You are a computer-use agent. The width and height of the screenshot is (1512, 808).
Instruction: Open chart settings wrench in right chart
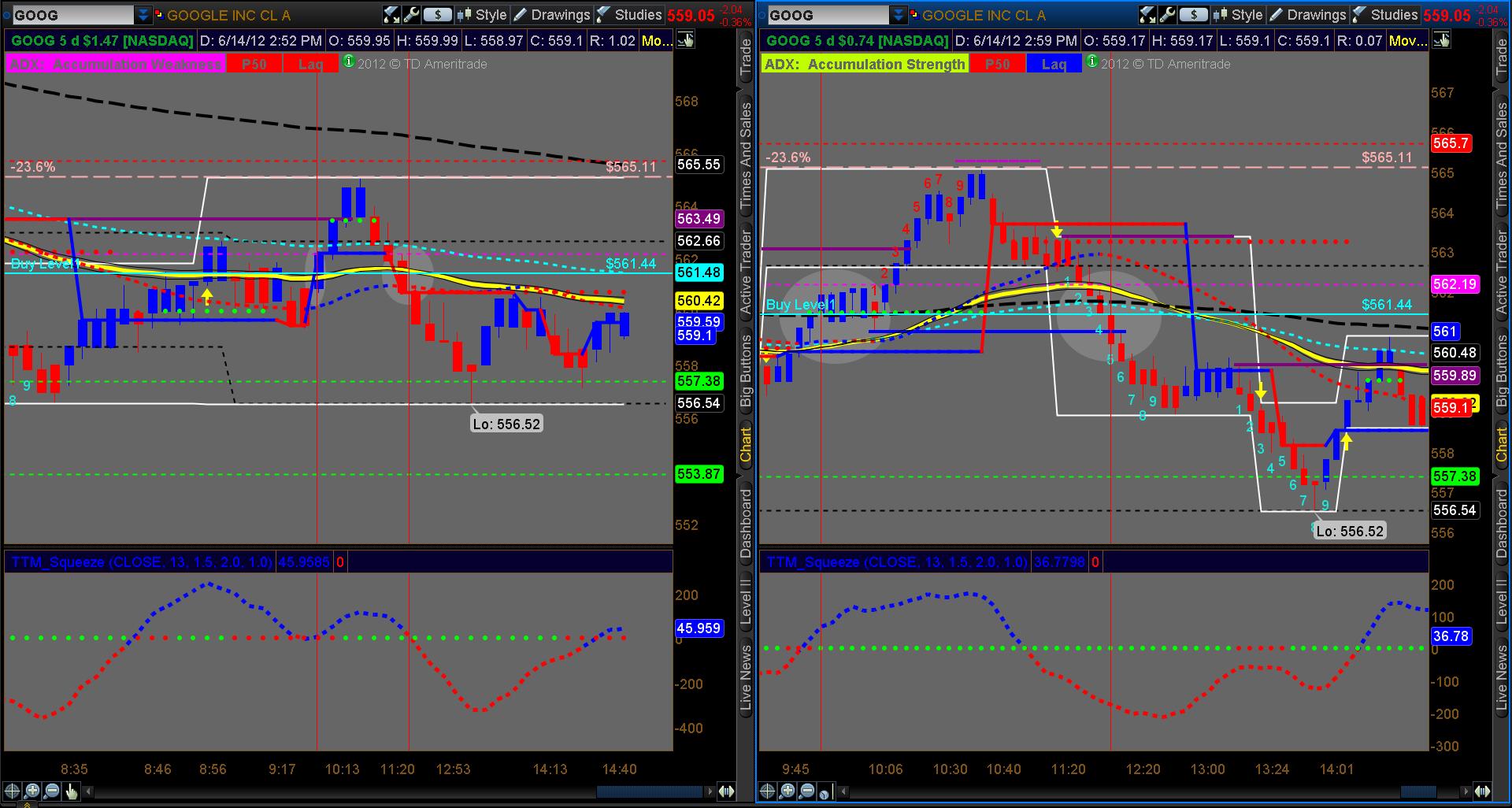coord(1166,15)
